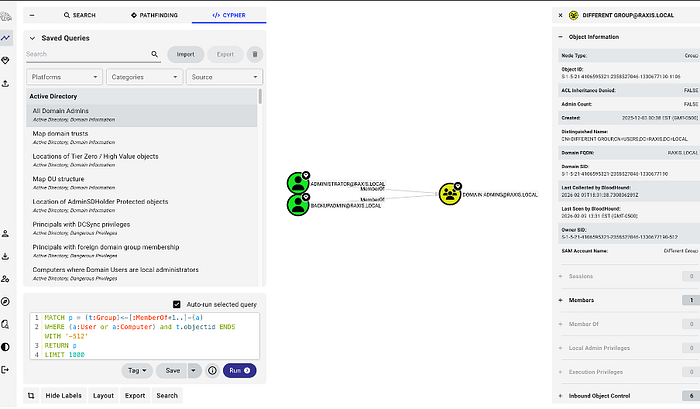Viewport: 700px width, 409px height.
Task: Click the graph Search button in bottom toolbar
Action: tap(167, 396)
